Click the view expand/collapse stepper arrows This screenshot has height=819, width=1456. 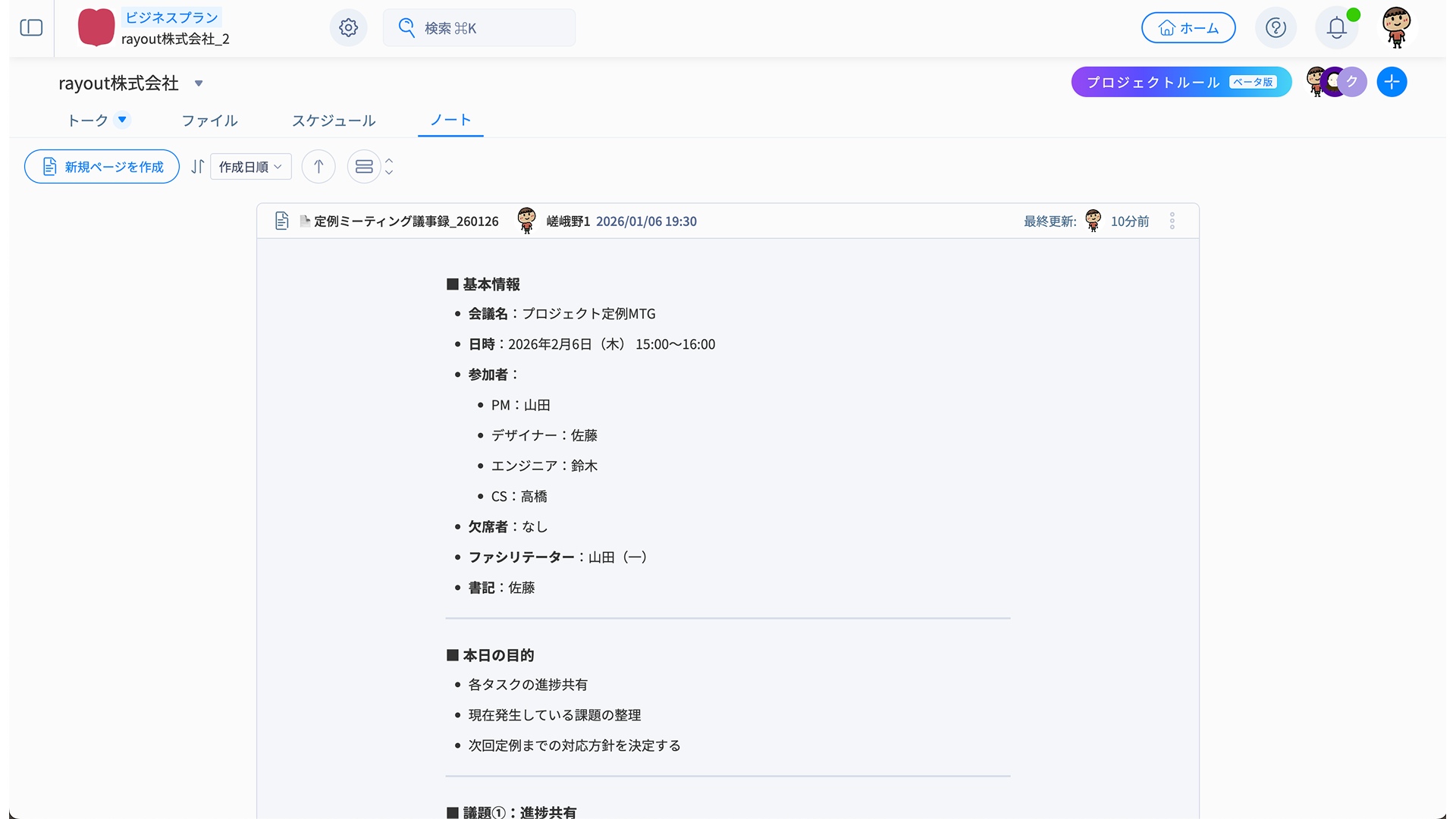389,167
